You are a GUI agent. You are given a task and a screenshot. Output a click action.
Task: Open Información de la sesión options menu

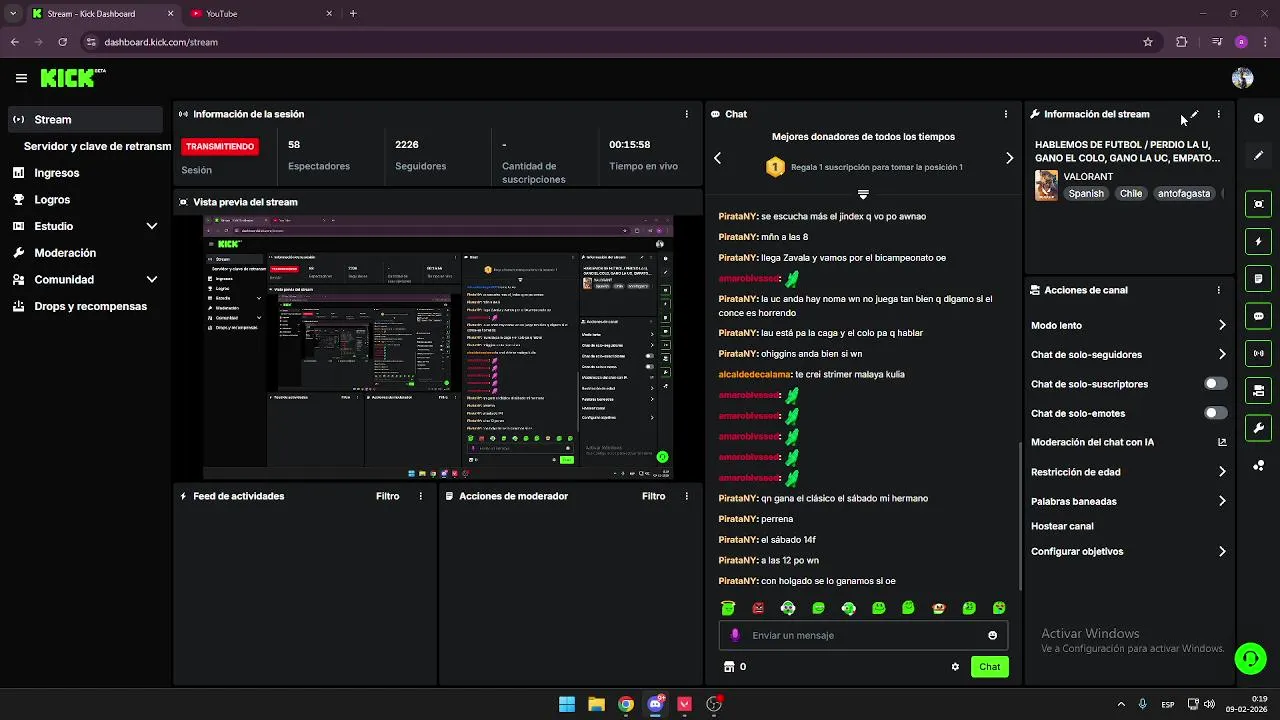click(x=686, y=114)
